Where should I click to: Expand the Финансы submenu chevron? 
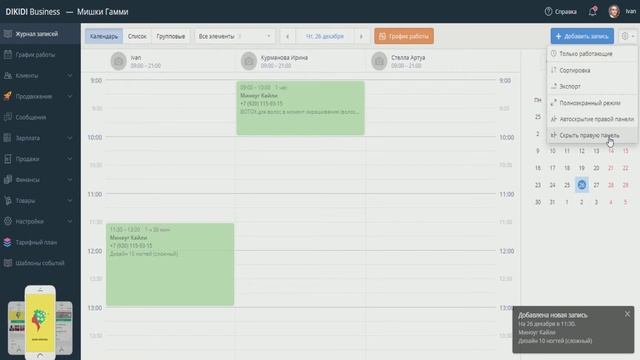pyautogui.click(x=70, y=180)
